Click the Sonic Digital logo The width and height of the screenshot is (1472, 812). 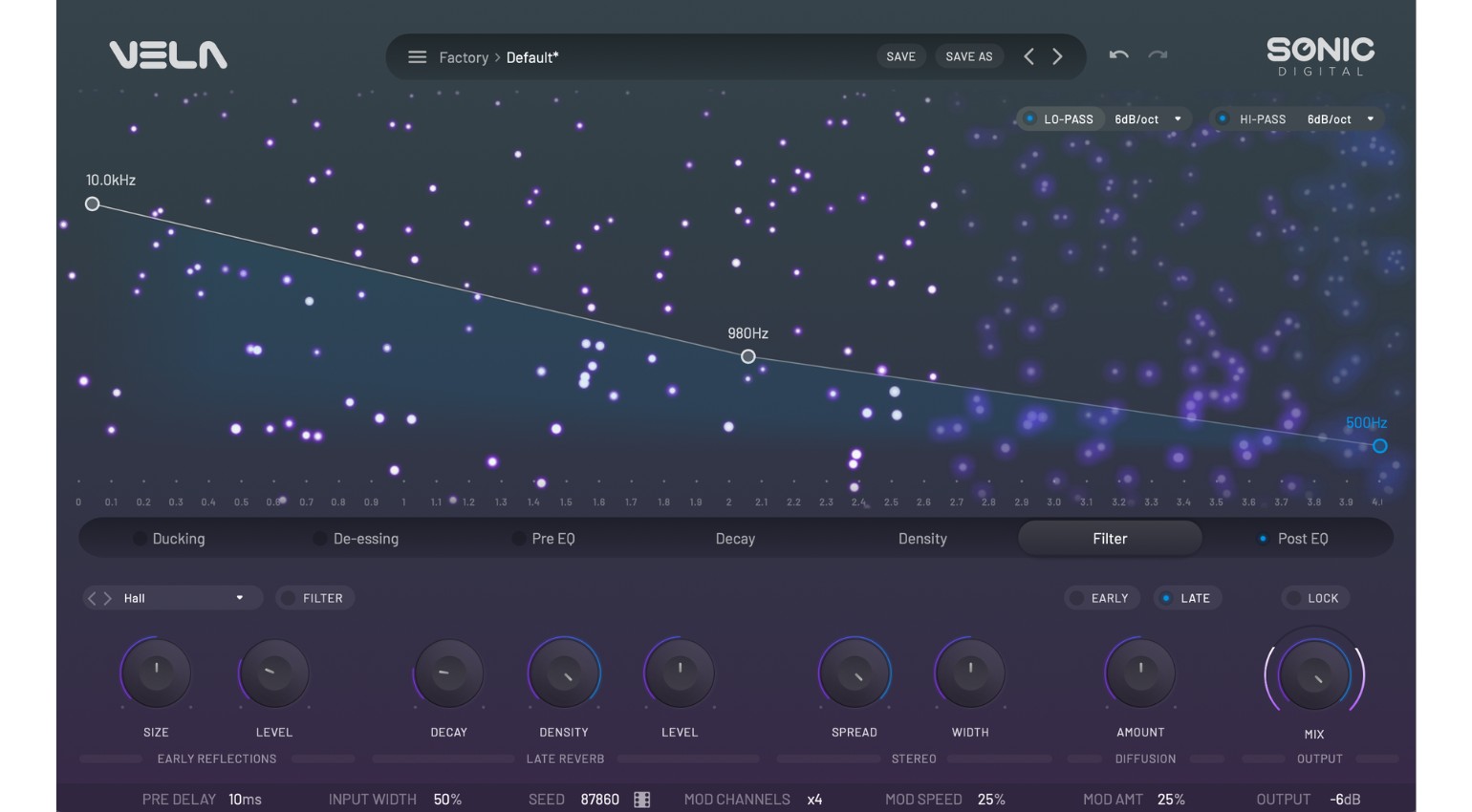click(1320, 55)
